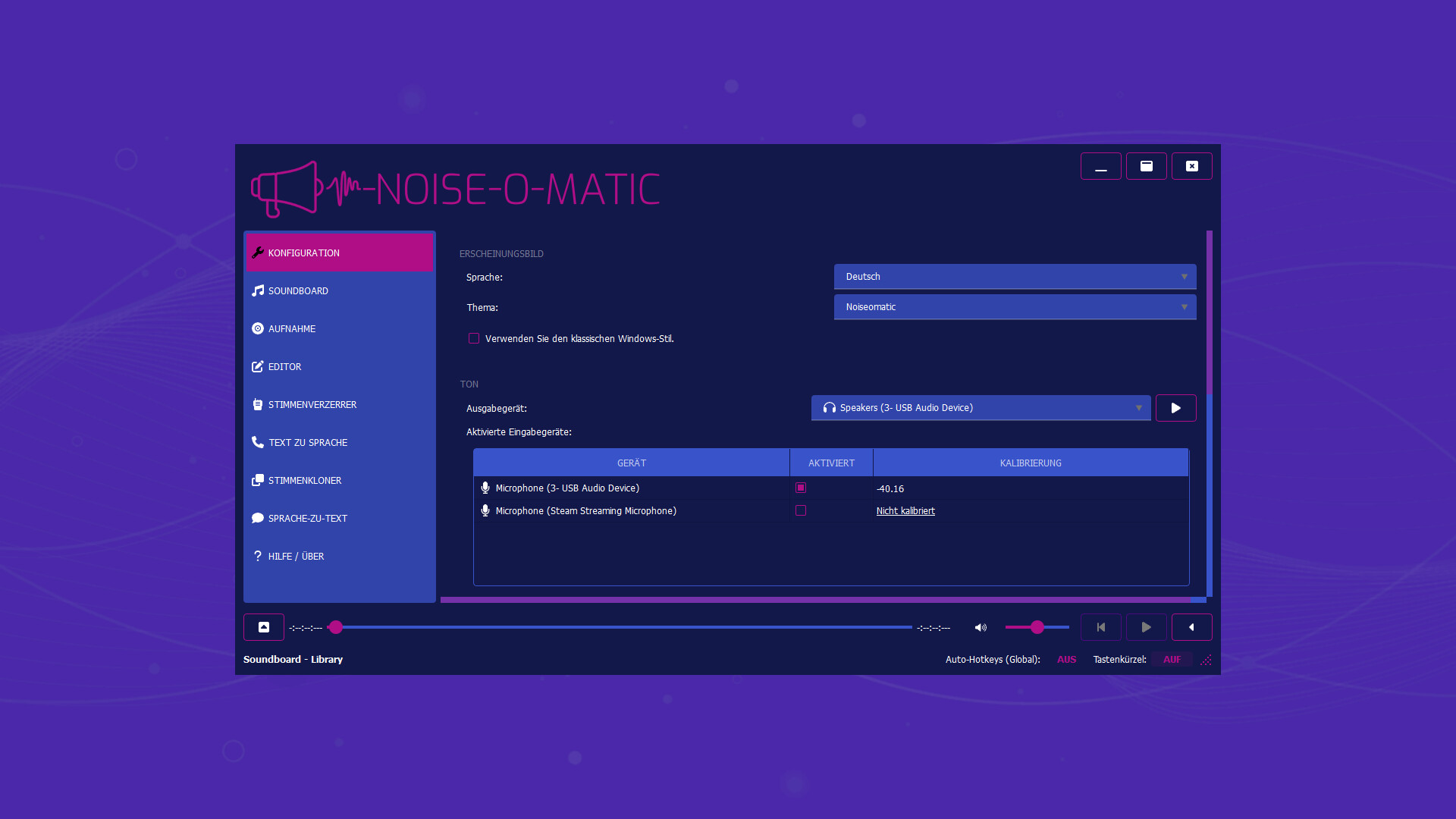1456x819 pixels.
Task: Click the collapse panel arrow button
Action: [1191, 627]
